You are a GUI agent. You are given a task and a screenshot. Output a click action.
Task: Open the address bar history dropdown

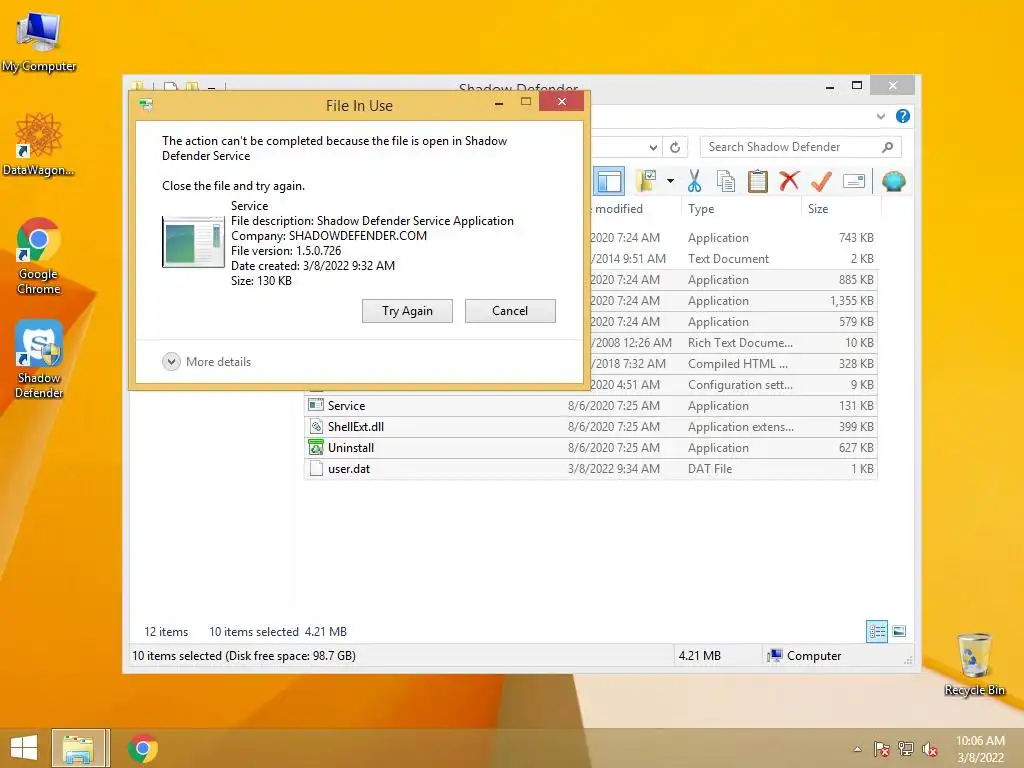(653, 148)
